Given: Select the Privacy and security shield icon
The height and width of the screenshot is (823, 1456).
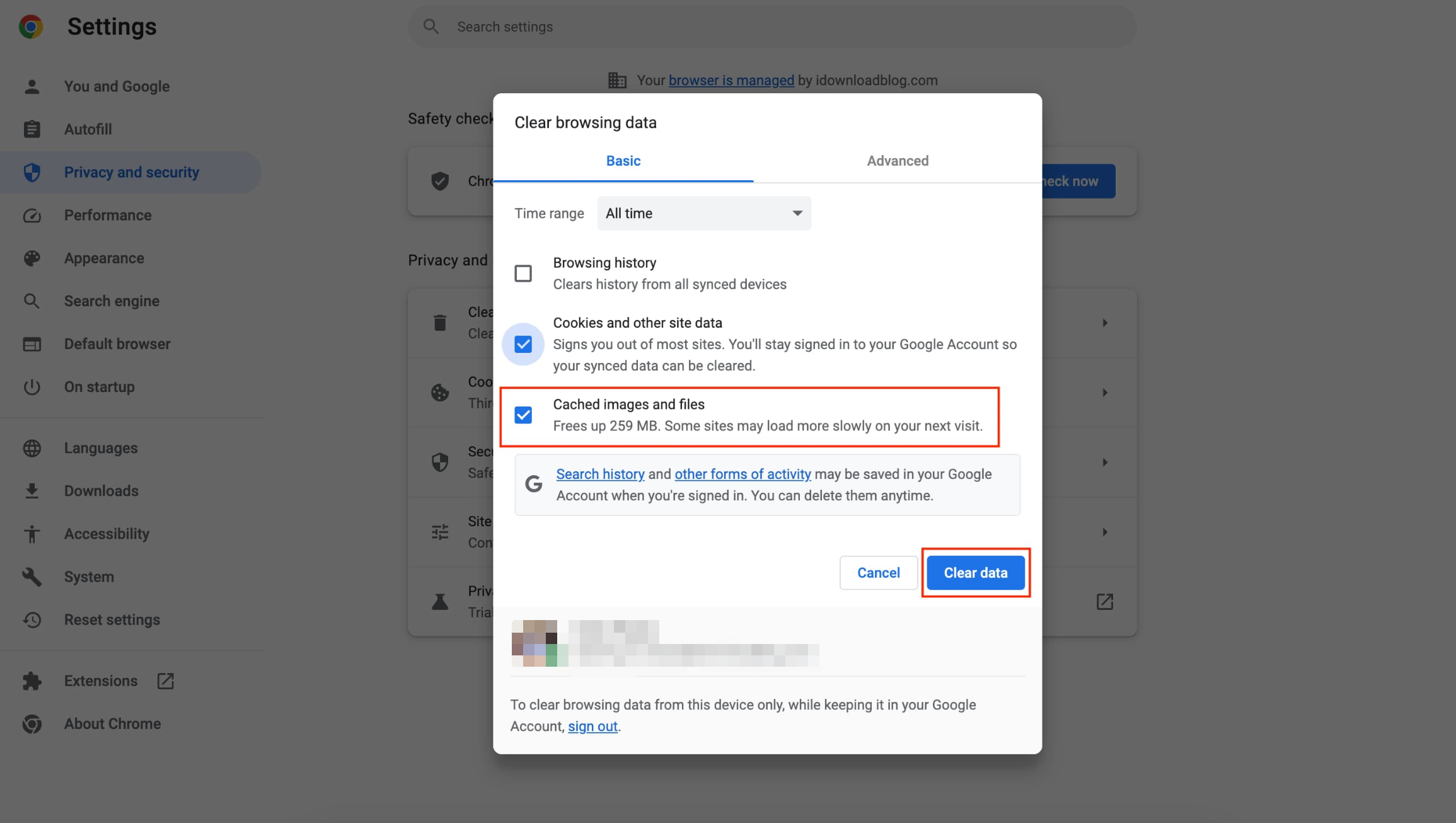Looking at the screenshot, I should 32,172.
